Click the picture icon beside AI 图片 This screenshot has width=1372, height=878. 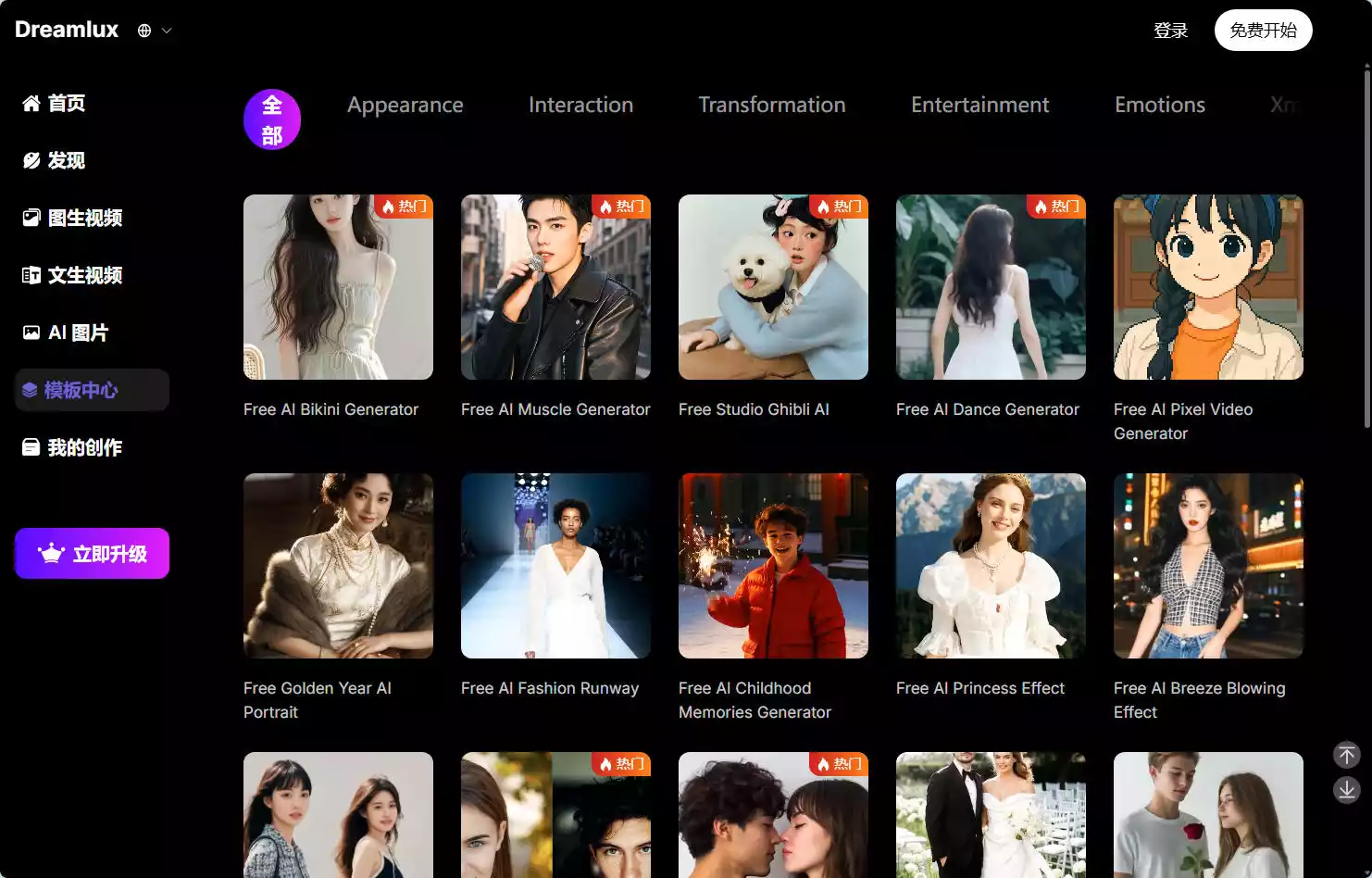click(x=31, y=332)
